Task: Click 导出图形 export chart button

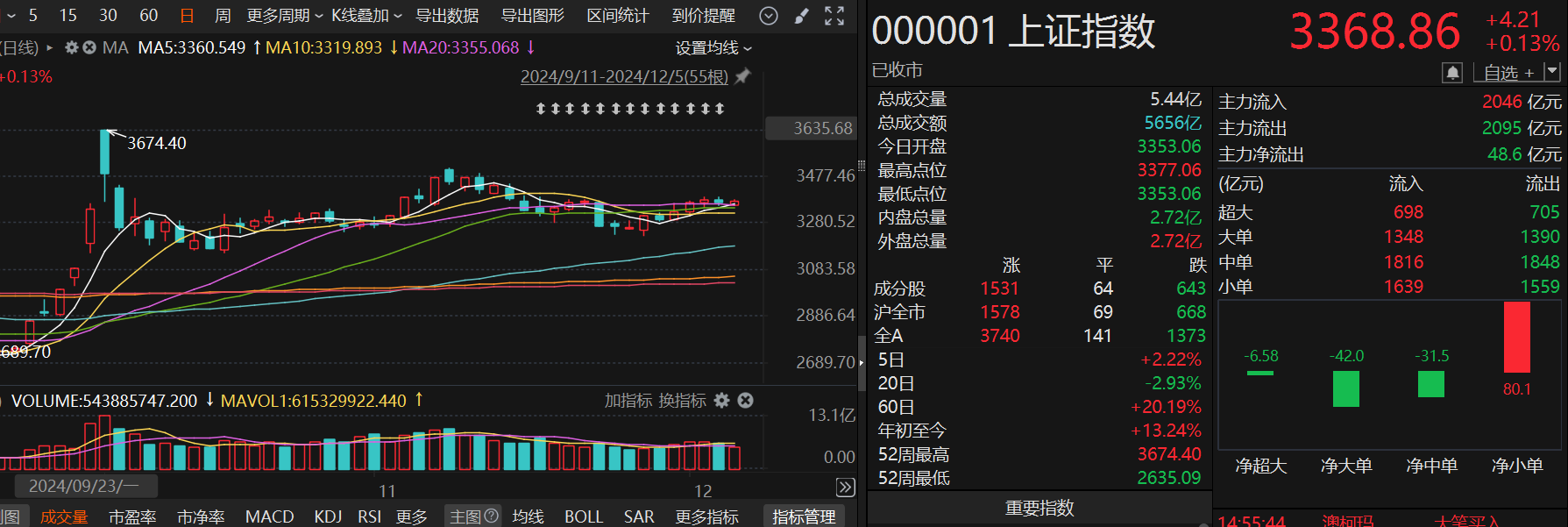Action: pos(532,16)
